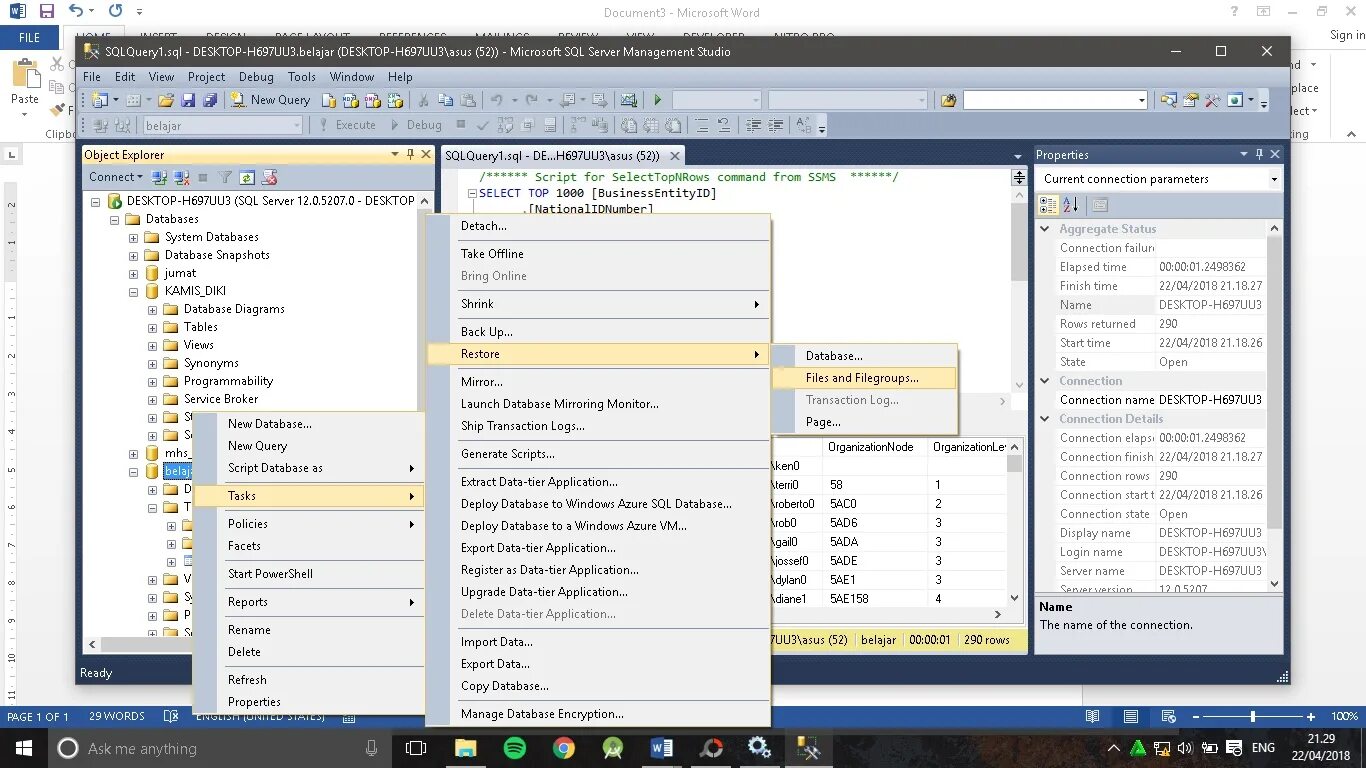Click the New Query toolbar button
This screenshot has width=1366, height=768.
click(x=270, y=100)
